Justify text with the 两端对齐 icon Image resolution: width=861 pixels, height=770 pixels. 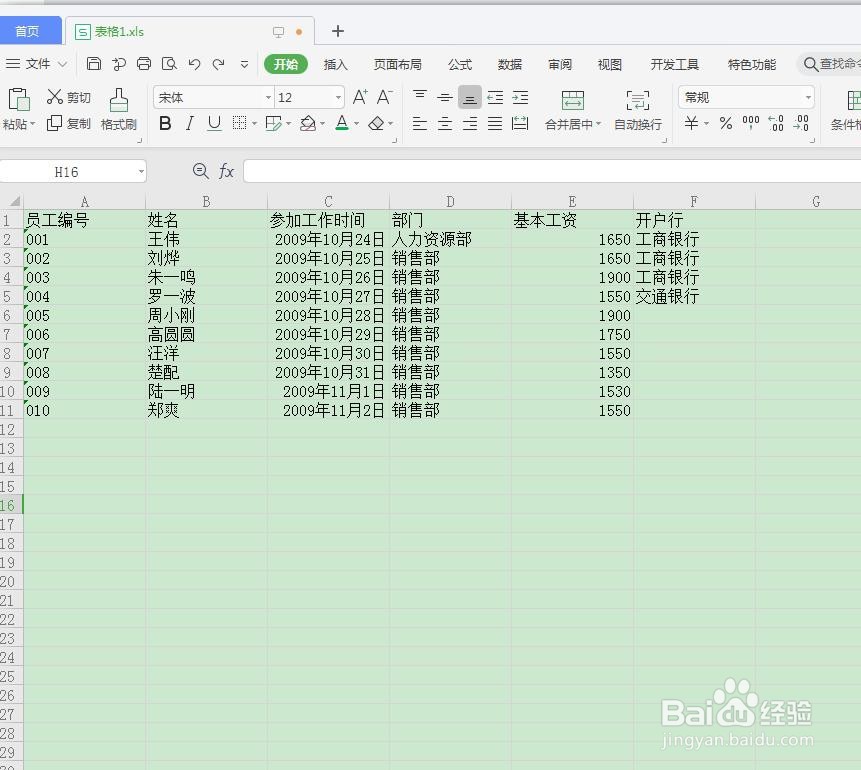click(x=495, y=124)
